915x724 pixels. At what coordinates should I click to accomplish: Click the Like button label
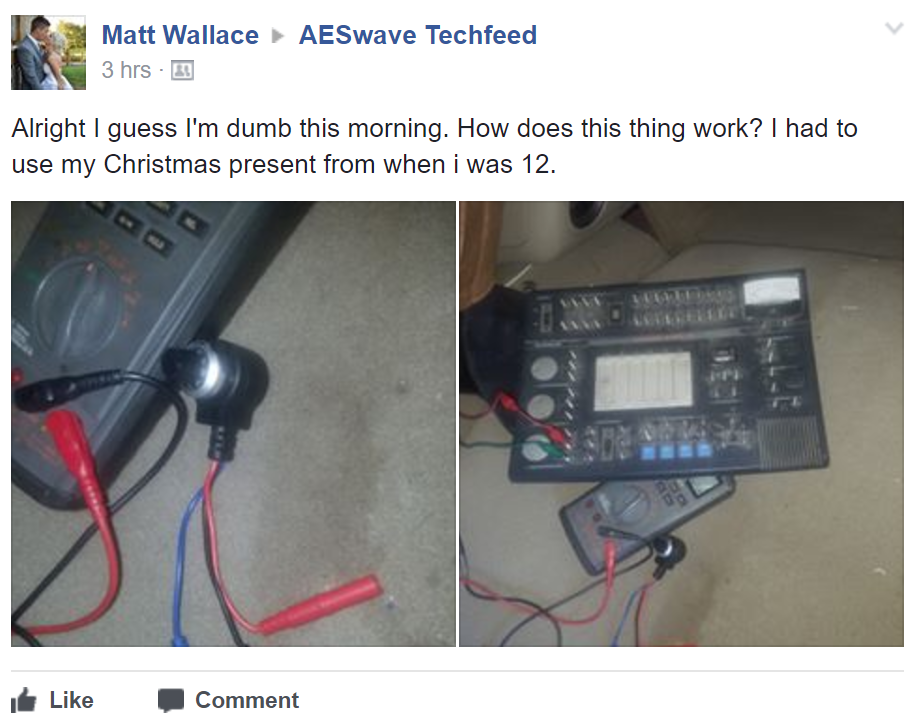(x=71, y=700)
